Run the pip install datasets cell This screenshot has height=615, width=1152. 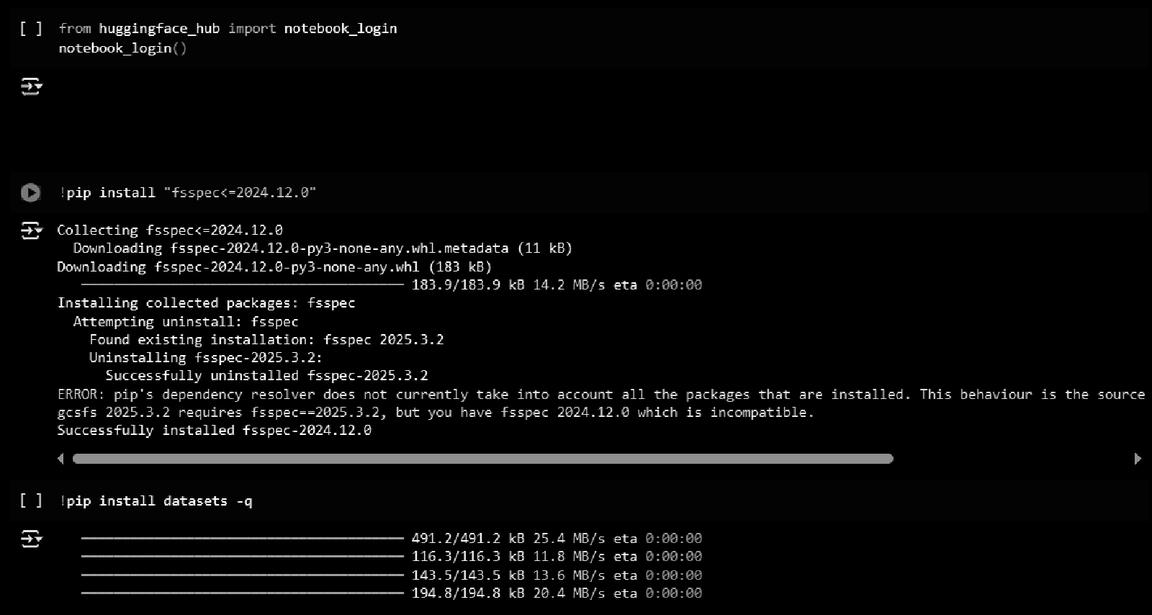31,500
